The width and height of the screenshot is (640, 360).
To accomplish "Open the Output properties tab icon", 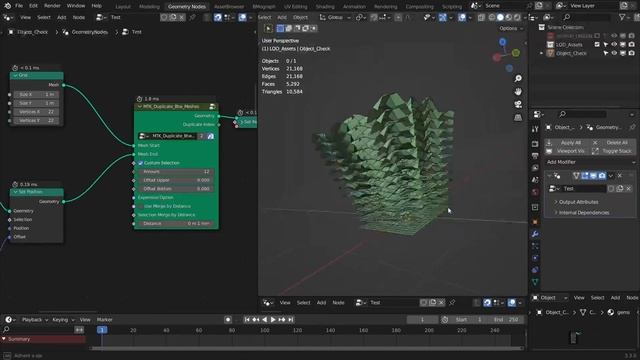I will 535,156.
